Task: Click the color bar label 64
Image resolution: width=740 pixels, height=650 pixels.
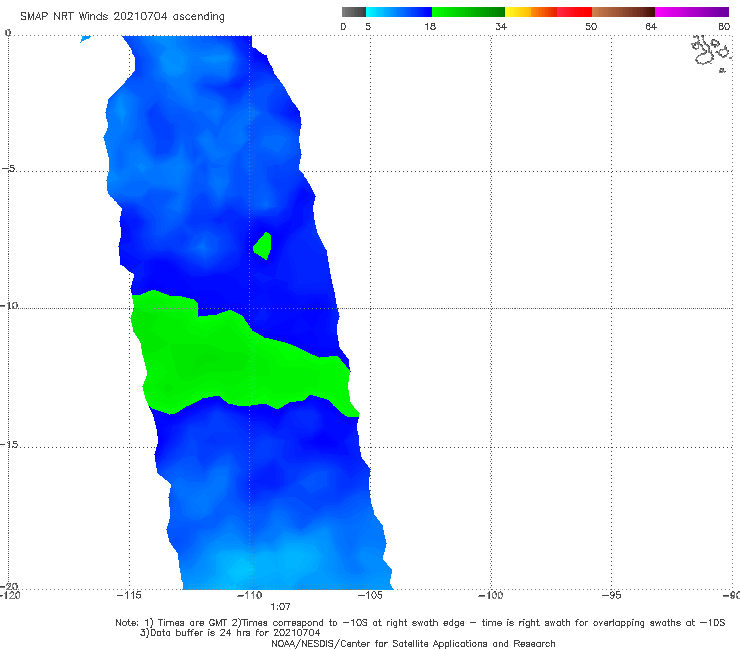Action: tap(651, 27)
